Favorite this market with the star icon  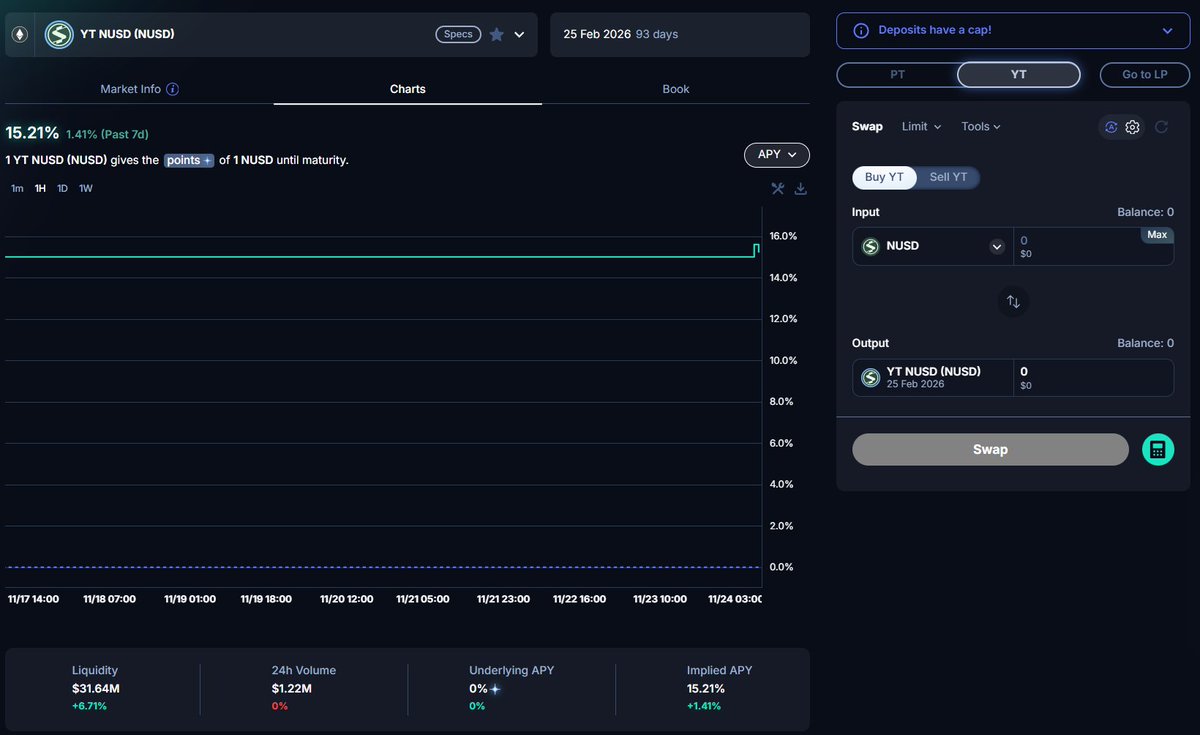coord(496,34)
